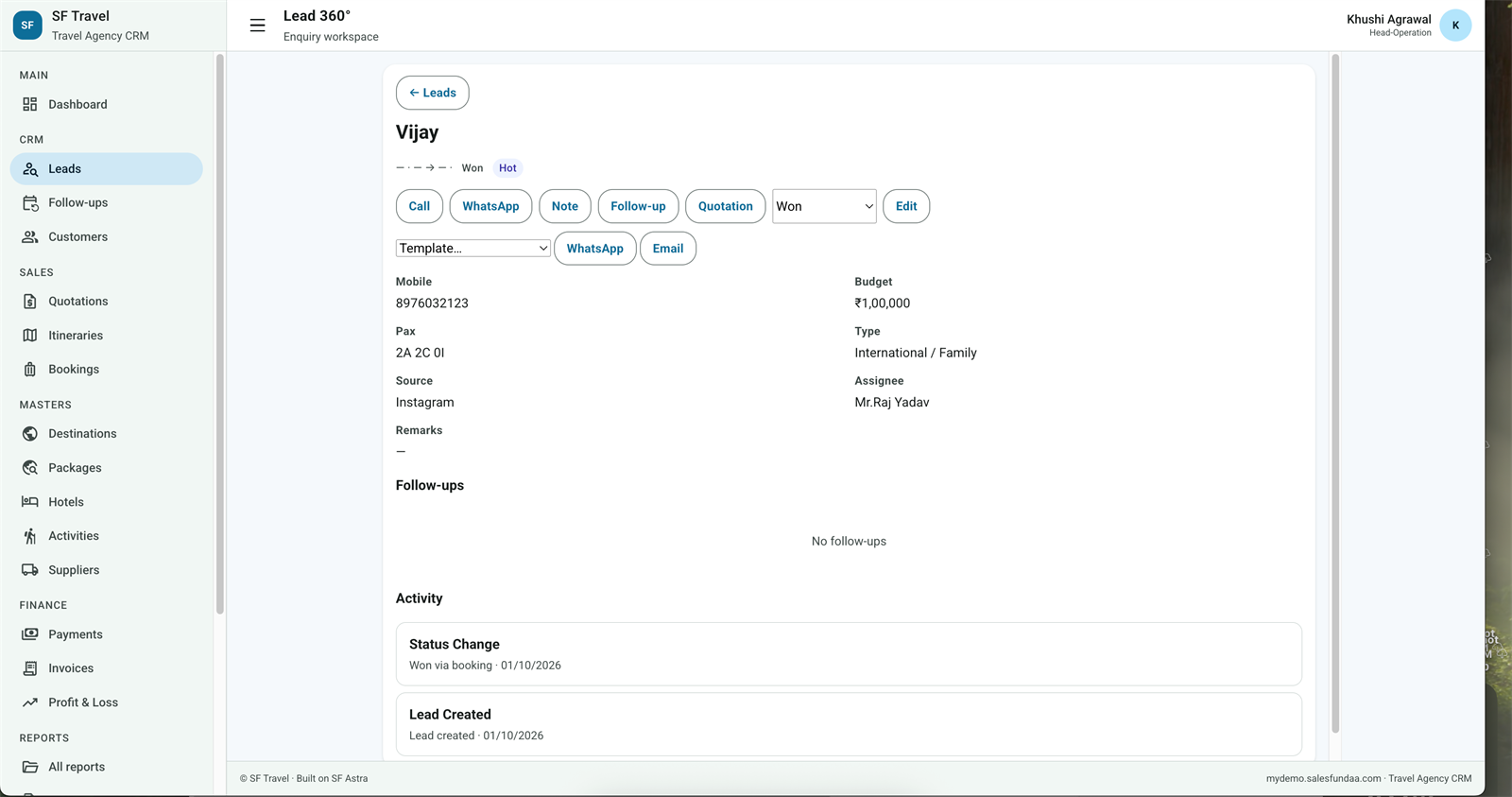Click the main content vertical scrollbar
The image size is (1512, 797).
pyautogui.click(x=1335, y=393)
